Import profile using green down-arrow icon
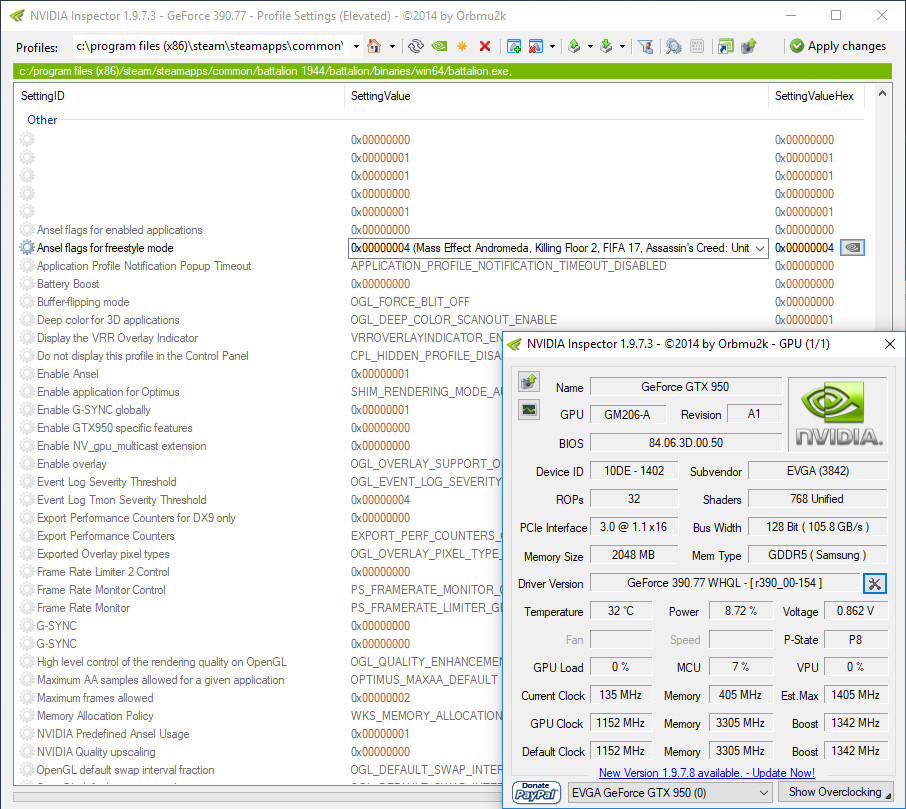 [x=606, y=46]
